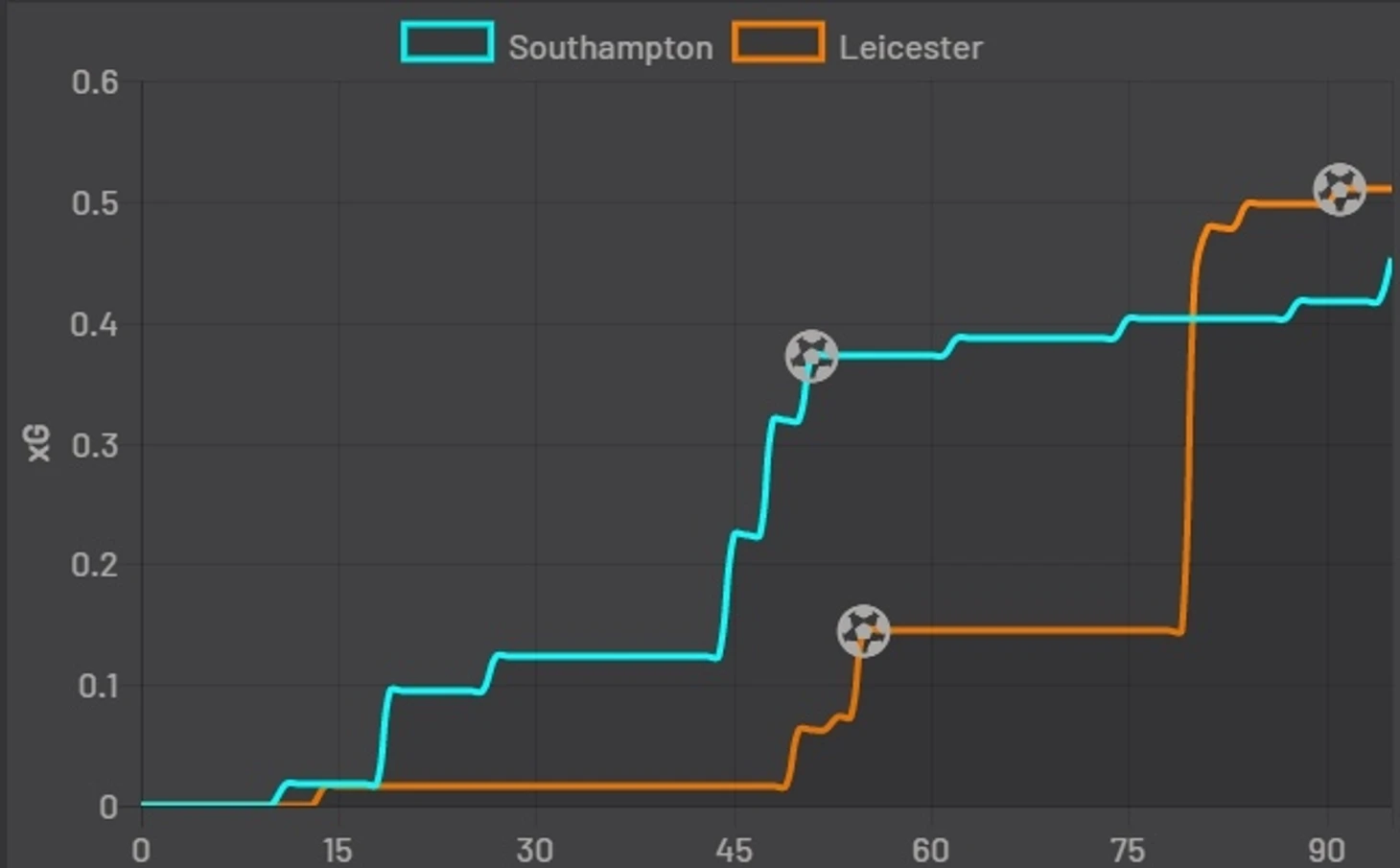Click the 0.4 y-axis tick label

point(95,324)
